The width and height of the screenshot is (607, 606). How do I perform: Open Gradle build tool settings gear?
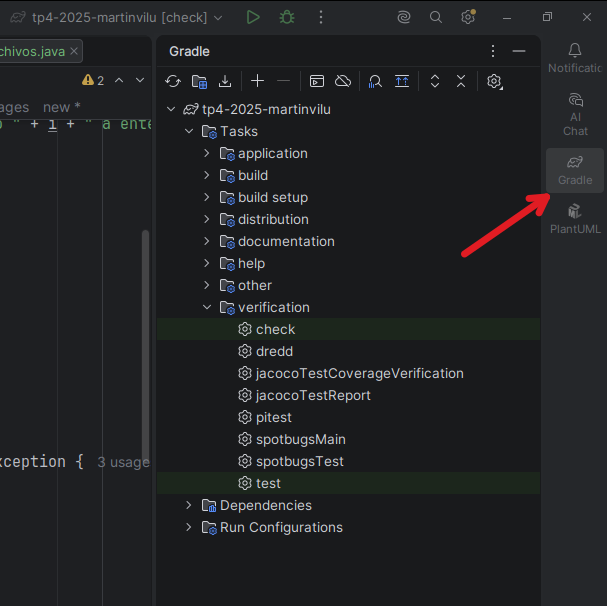[494, 81]
